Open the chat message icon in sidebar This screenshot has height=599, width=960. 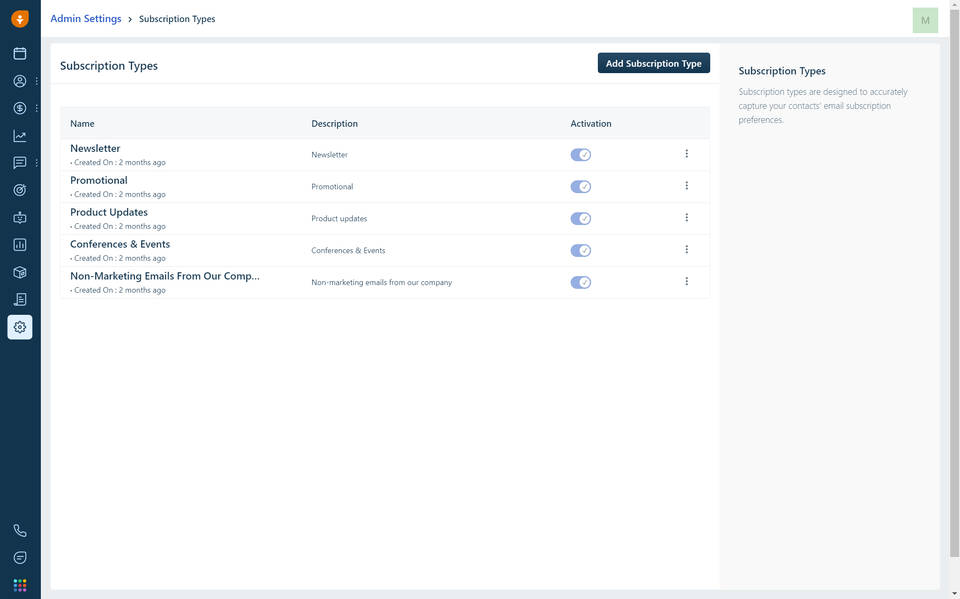pyautogui.click(x=20, y=163)
